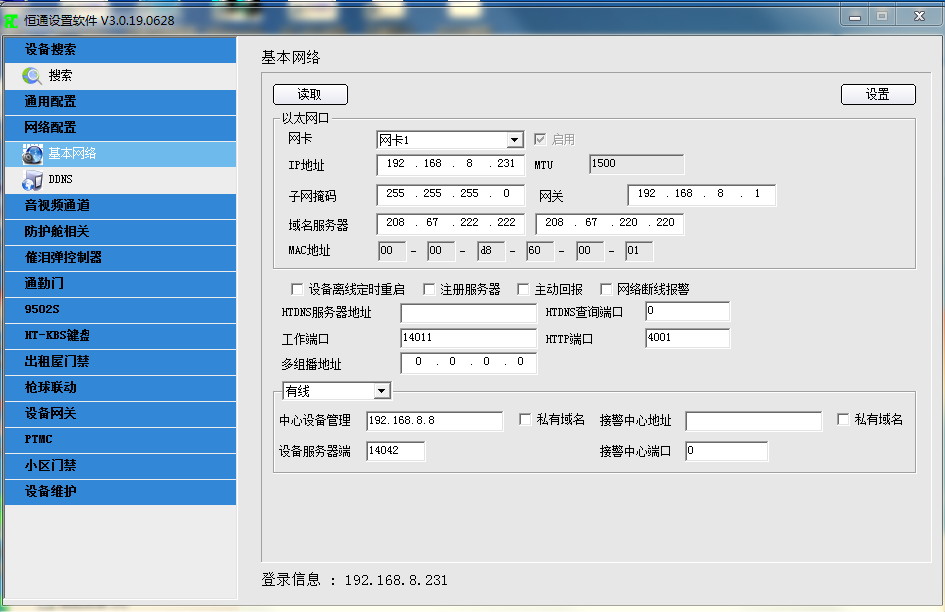Open the 枪球联动 menu section

(x=120, y=388)
